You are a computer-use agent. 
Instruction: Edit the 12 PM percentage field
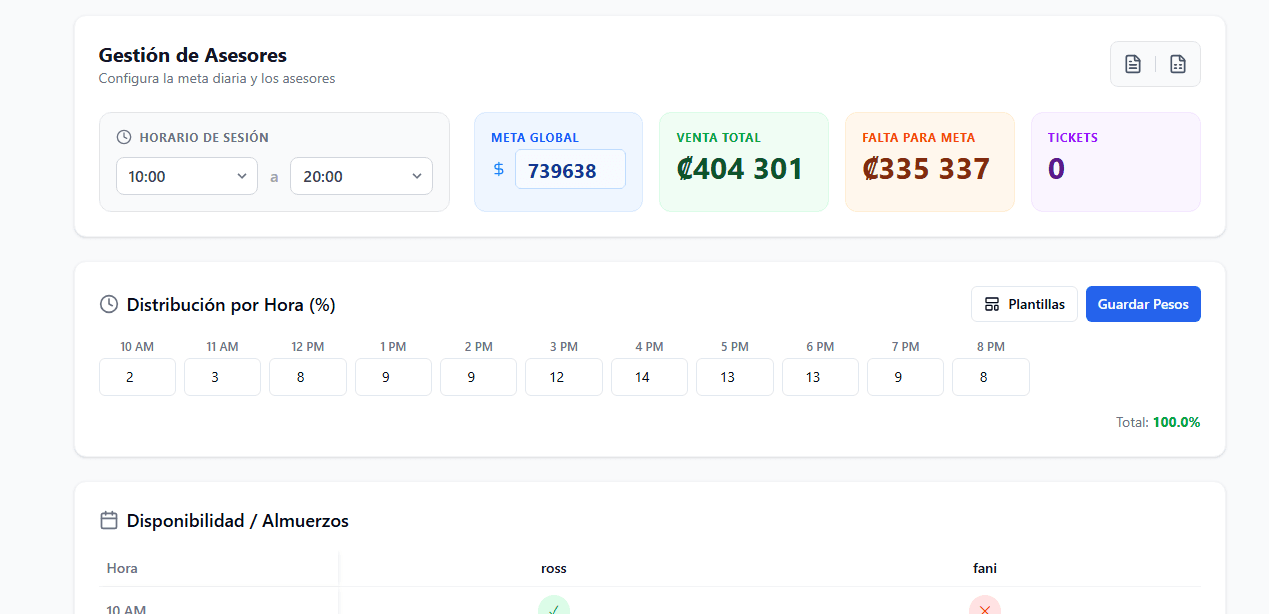(307, 377)
